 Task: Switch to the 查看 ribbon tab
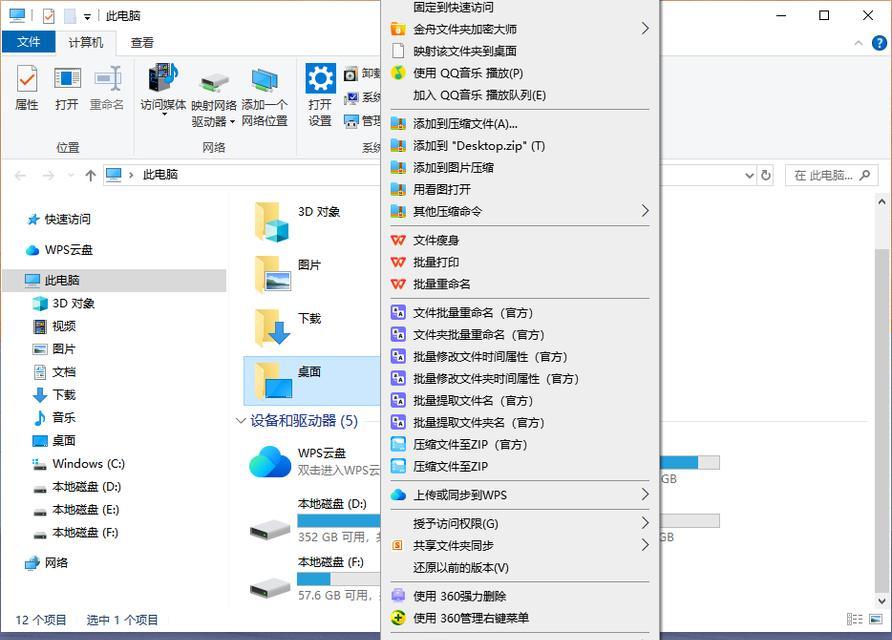tap(142, 43)
